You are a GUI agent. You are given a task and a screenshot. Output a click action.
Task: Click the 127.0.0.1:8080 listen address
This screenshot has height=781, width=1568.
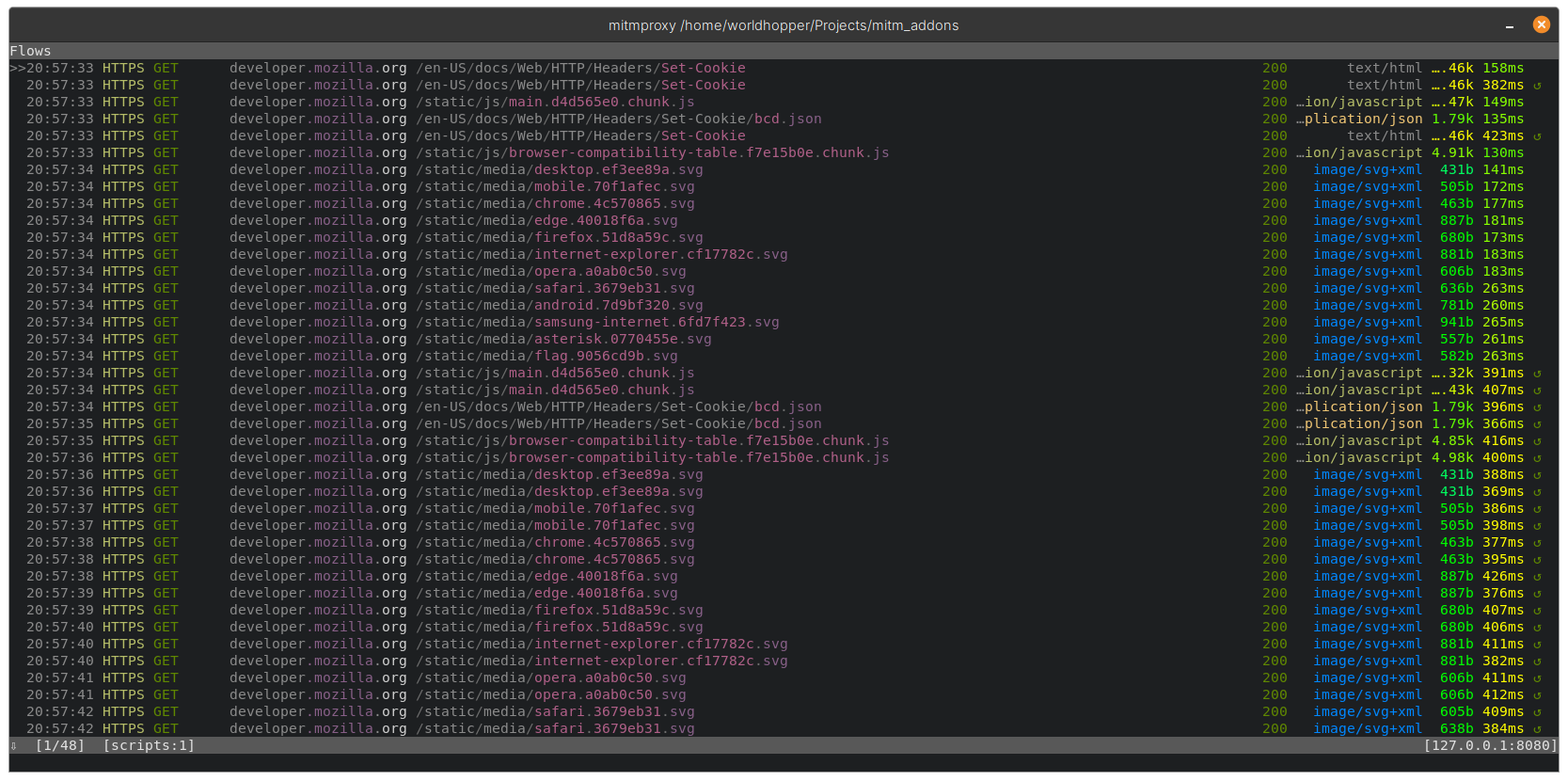[1490, 745]
